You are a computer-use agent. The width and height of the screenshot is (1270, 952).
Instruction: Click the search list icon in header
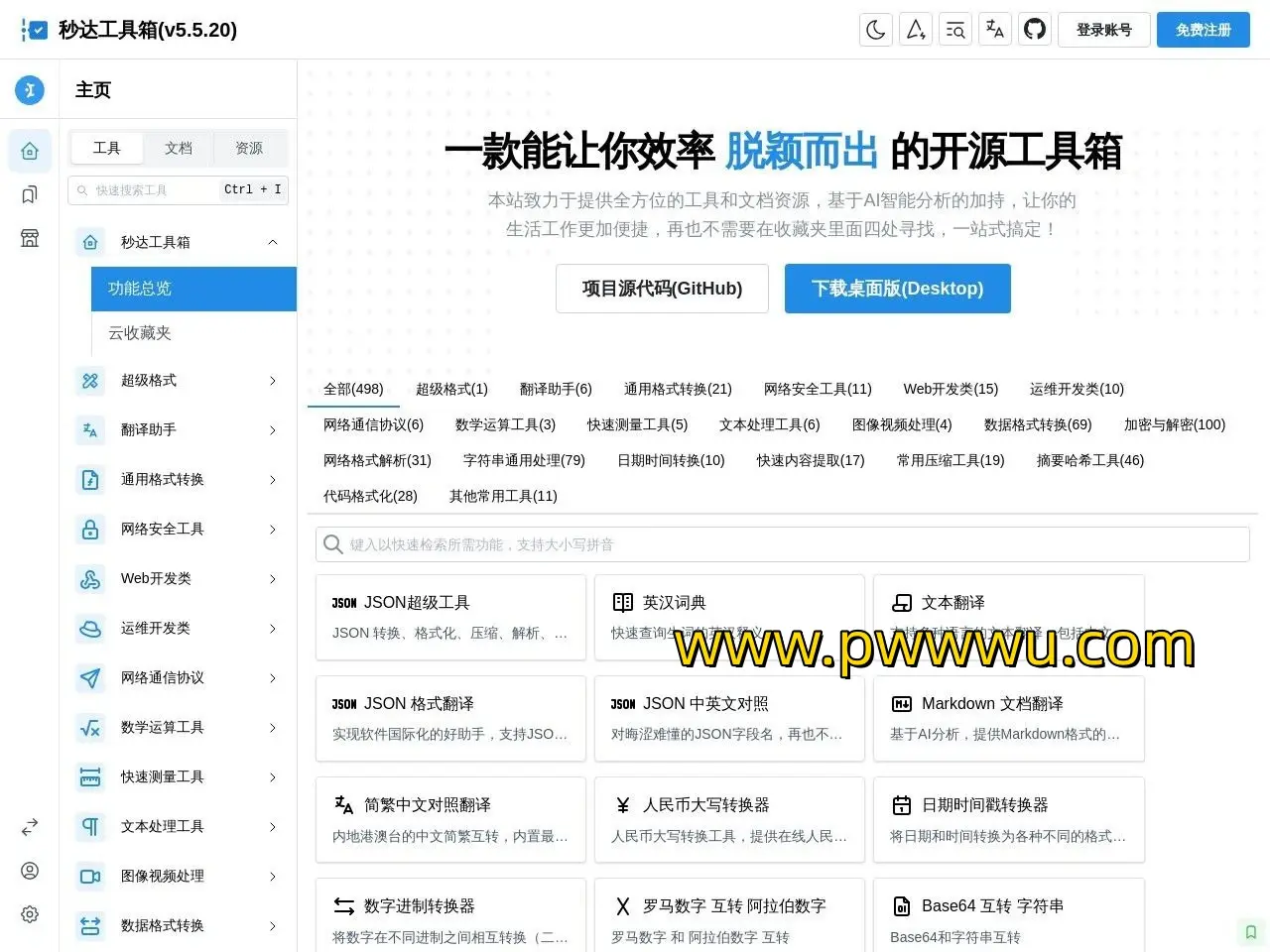tap(955, 30)
